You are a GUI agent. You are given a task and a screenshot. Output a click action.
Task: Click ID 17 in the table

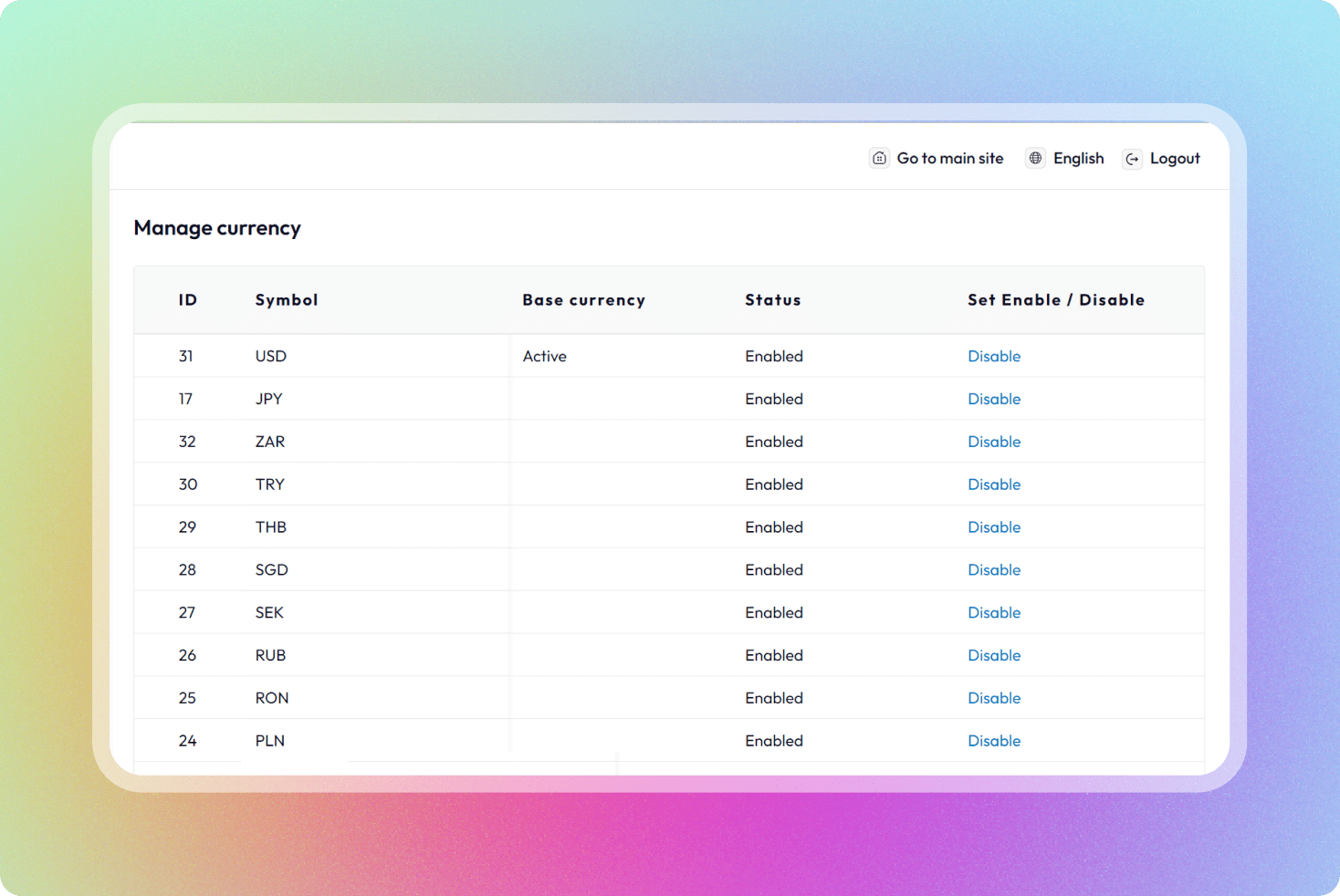coord(185,399)
